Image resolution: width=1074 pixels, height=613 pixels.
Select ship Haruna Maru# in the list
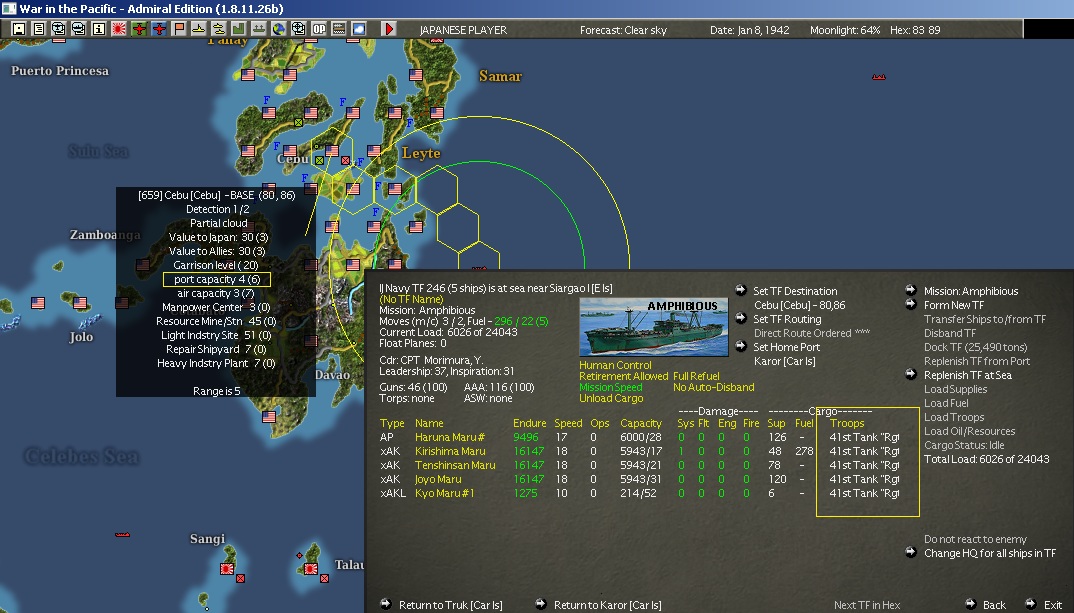pyautogui.click(x=450, y=437)
